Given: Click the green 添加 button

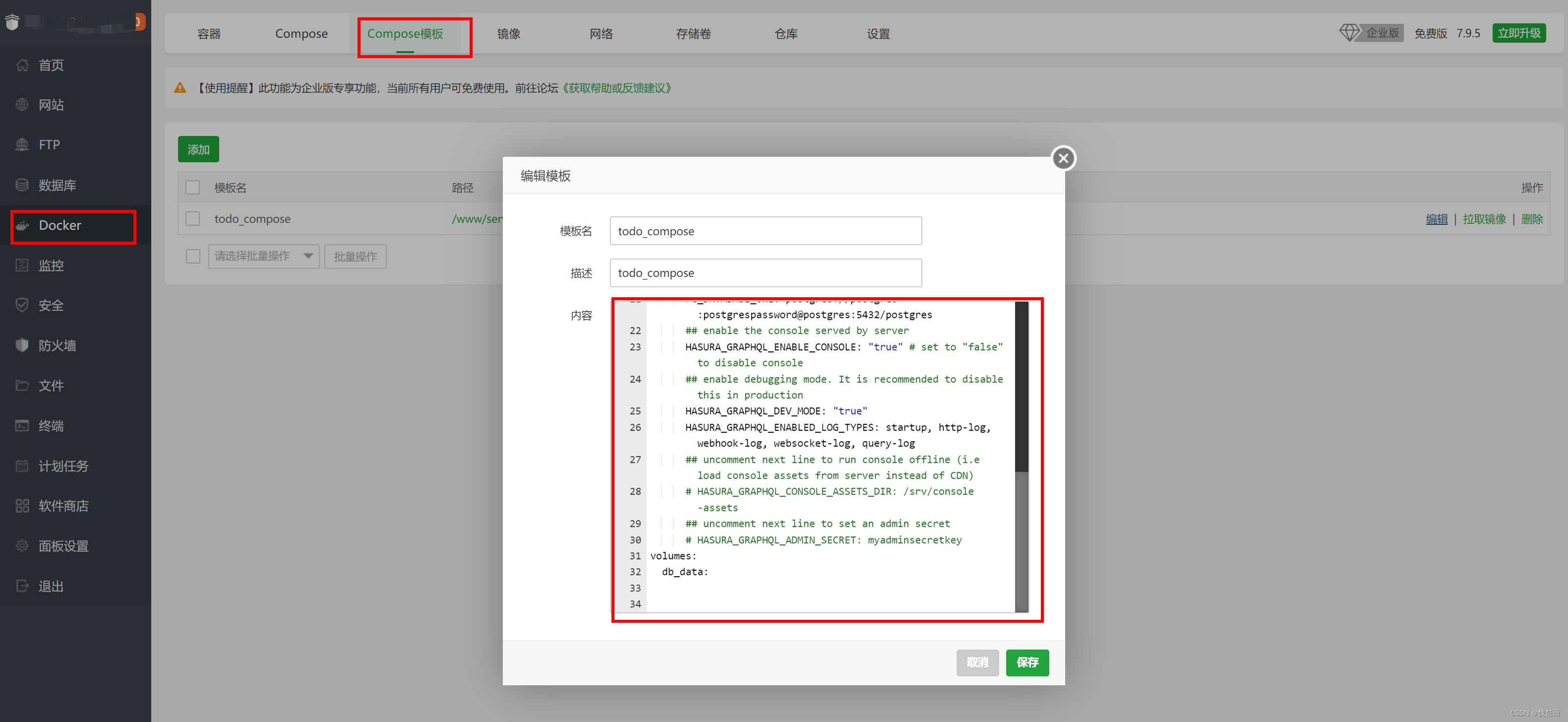Looking at the screenshot, I should click(x=198, y=149).
